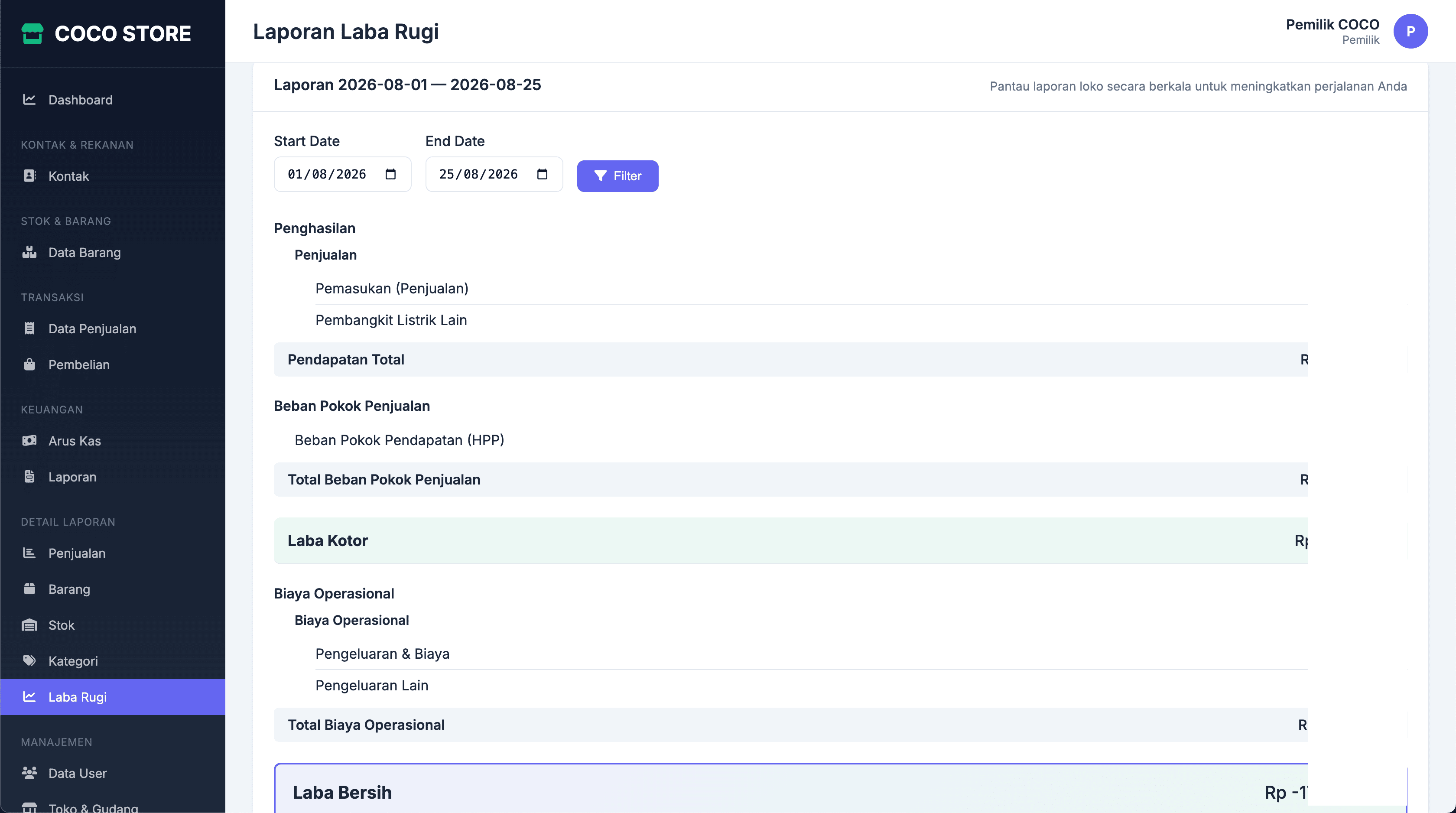Open Arus Kas under Keuangan
This screenshot has width=1456, height=813.
click(113, 441)
